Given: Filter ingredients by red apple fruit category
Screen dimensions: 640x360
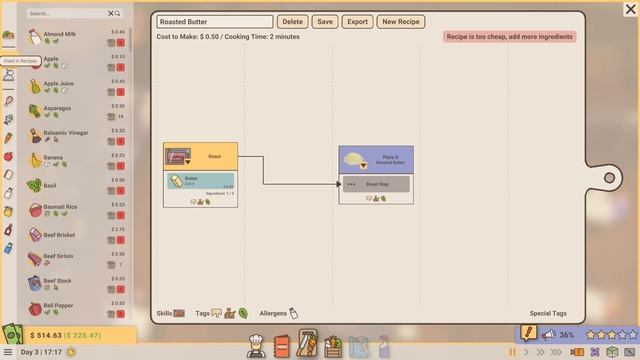Looking at the screenshot, I should coord(9,156).
